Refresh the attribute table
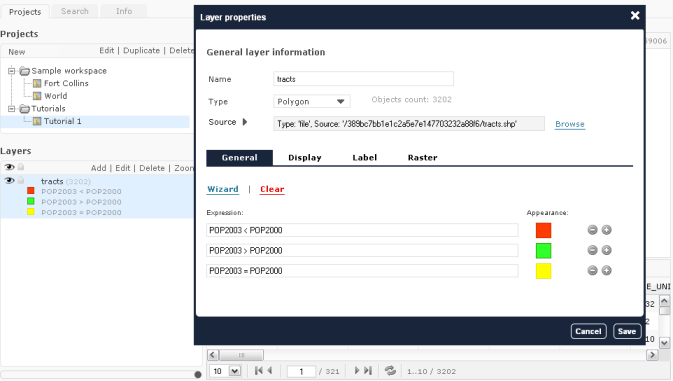The width and height of the screenshot is (673, 381). point(390,370)
